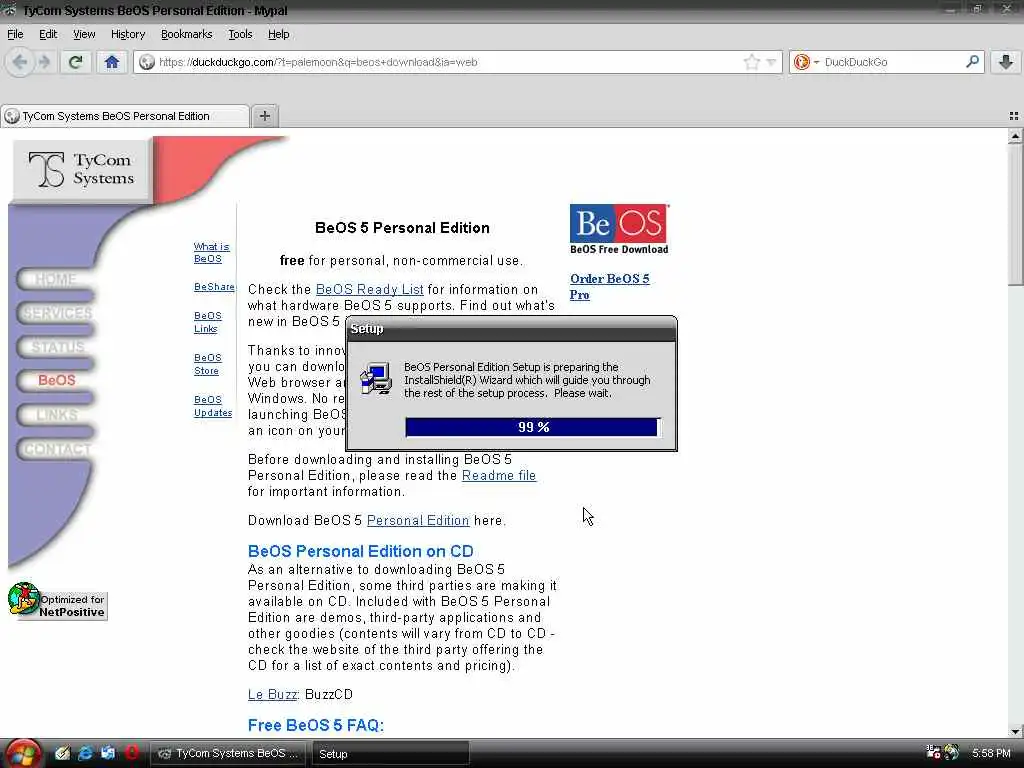Open the BeOS Updates link

213,406
